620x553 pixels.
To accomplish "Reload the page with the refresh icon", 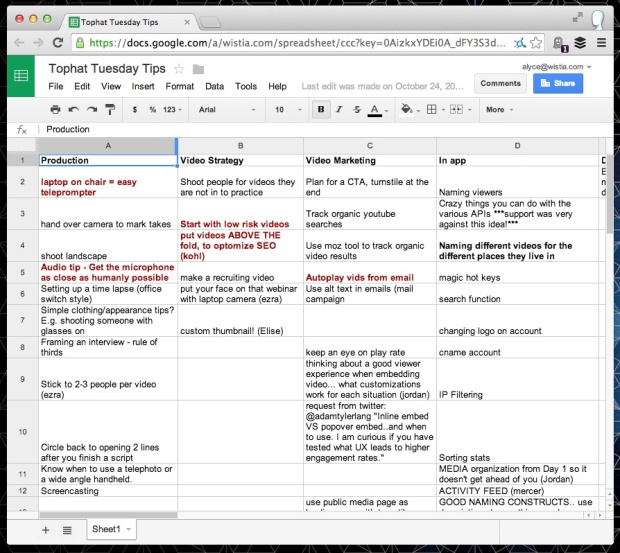I will click(58, 43).
